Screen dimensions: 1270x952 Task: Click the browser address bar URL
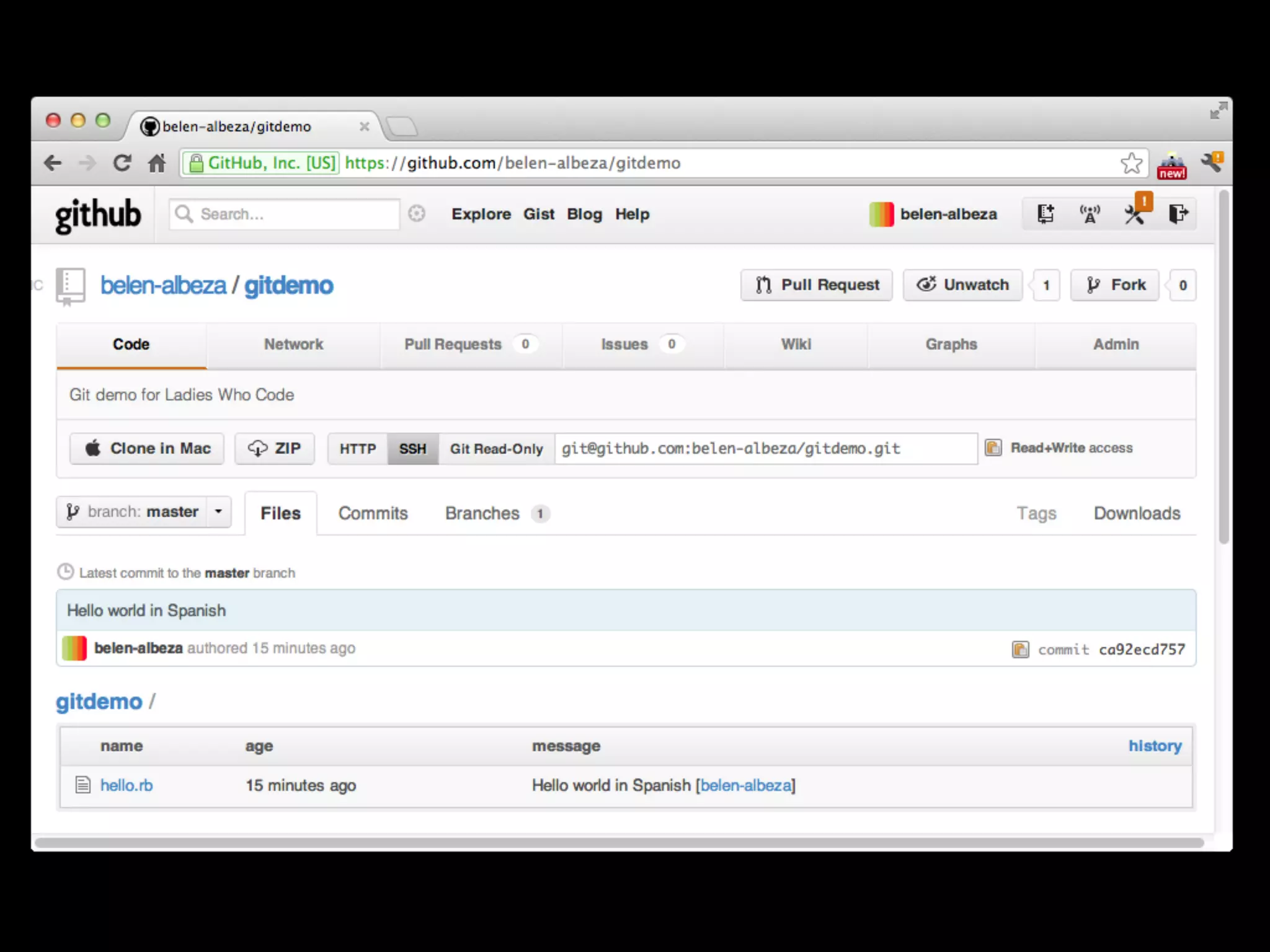pos(513,163)
